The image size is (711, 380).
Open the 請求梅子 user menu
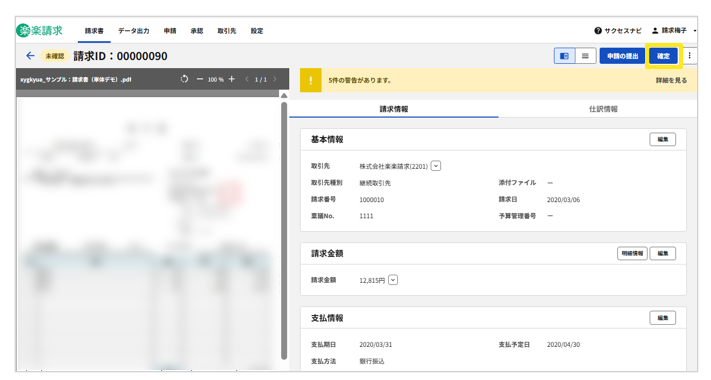pyautogui.click(x=673, y=30)
